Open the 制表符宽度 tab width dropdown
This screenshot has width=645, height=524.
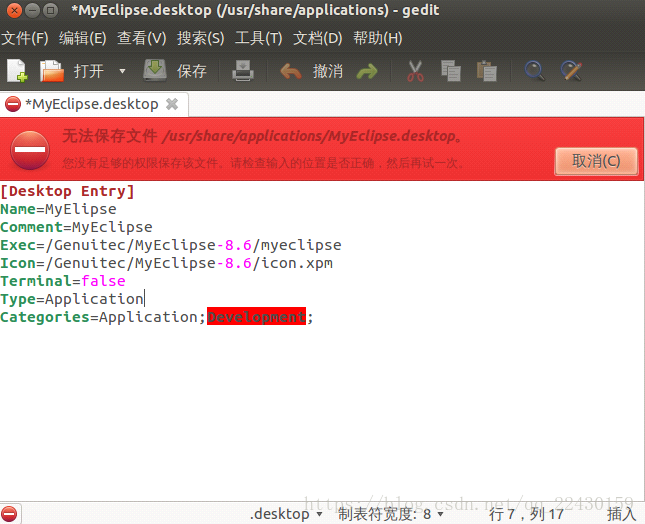coord(391,514)
